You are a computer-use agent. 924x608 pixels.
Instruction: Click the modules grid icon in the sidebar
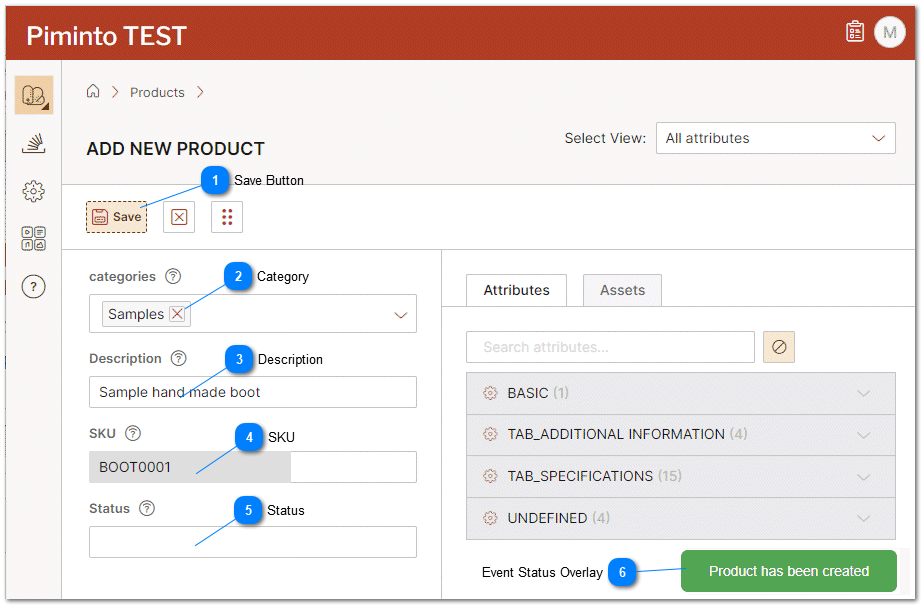point(33,239)
